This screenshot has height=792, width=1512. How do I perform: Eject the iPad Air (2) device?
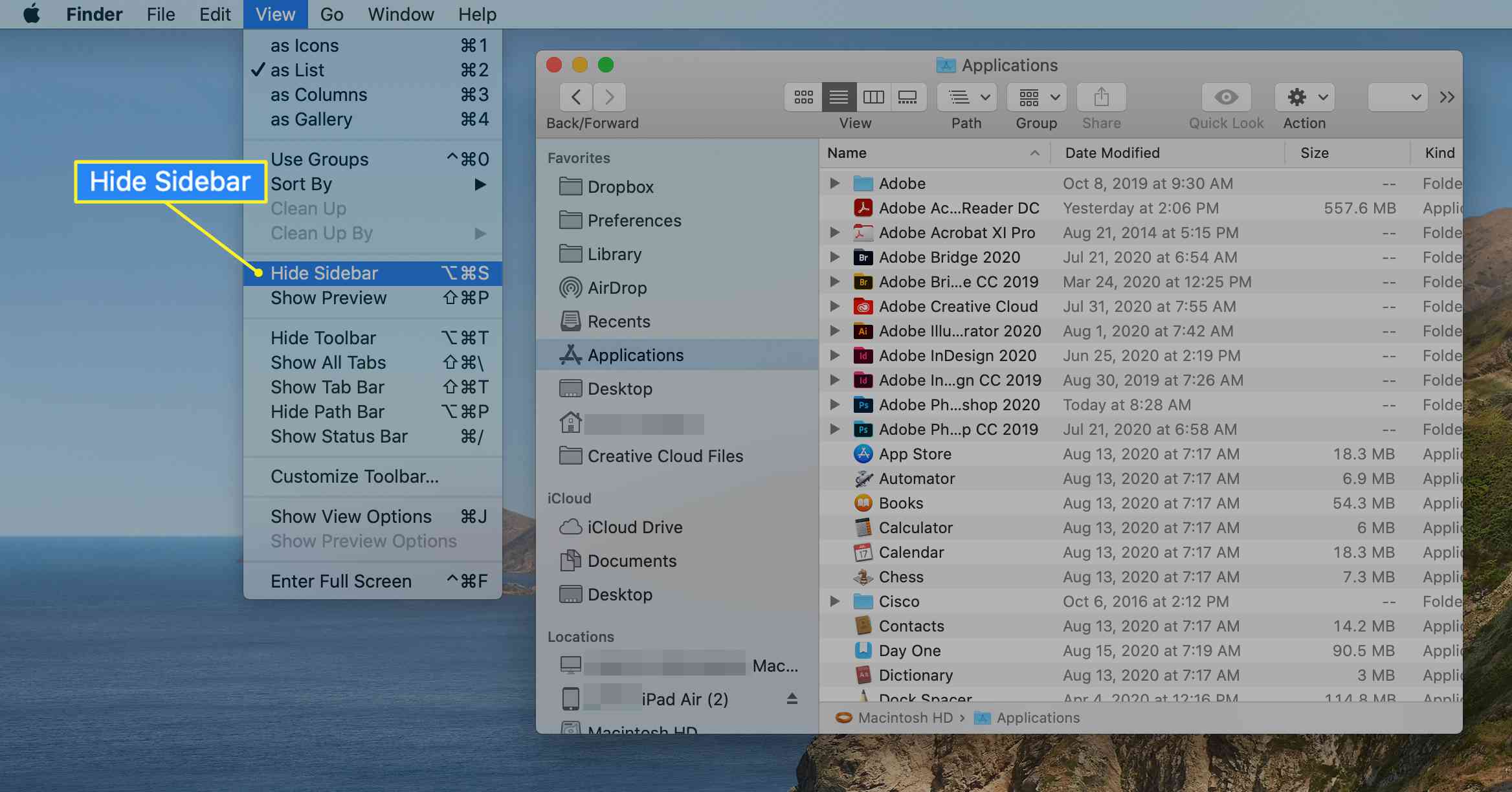point(792,699)
